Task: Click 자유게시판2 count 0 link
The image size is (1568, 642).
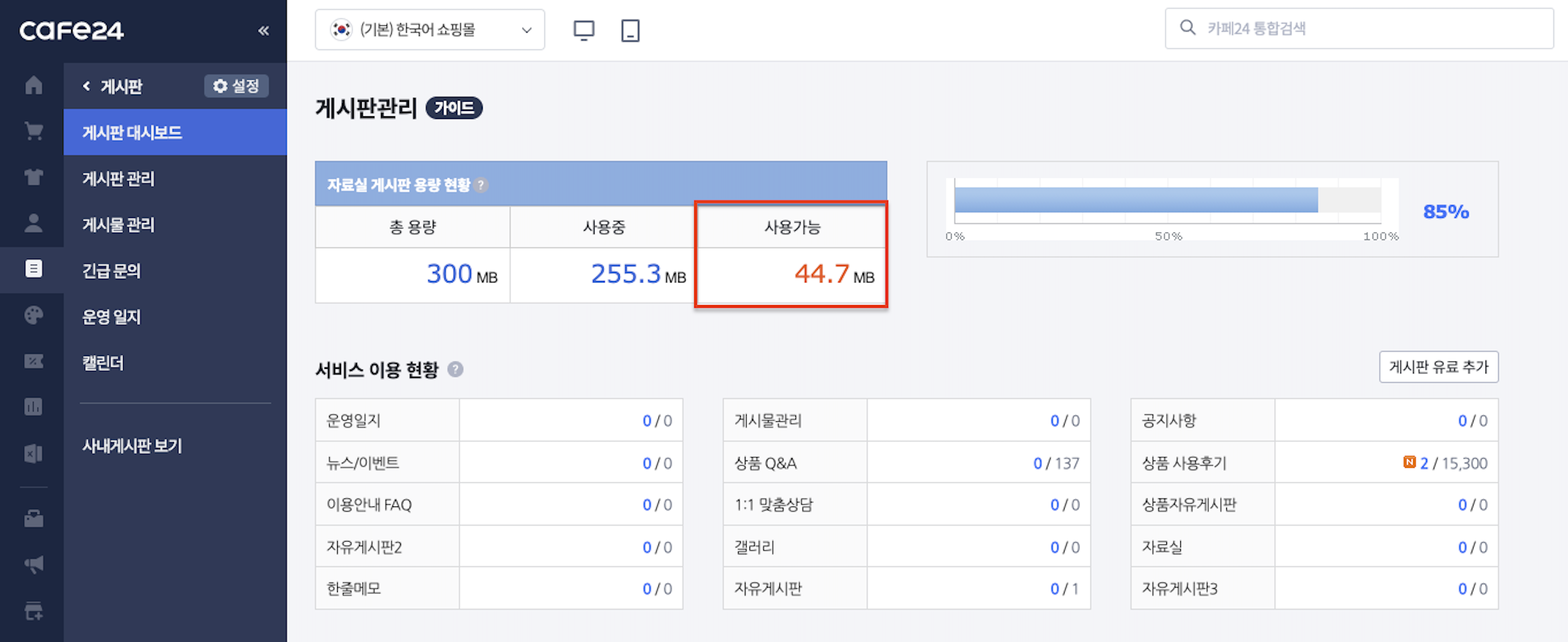Action: coord(646,548)
